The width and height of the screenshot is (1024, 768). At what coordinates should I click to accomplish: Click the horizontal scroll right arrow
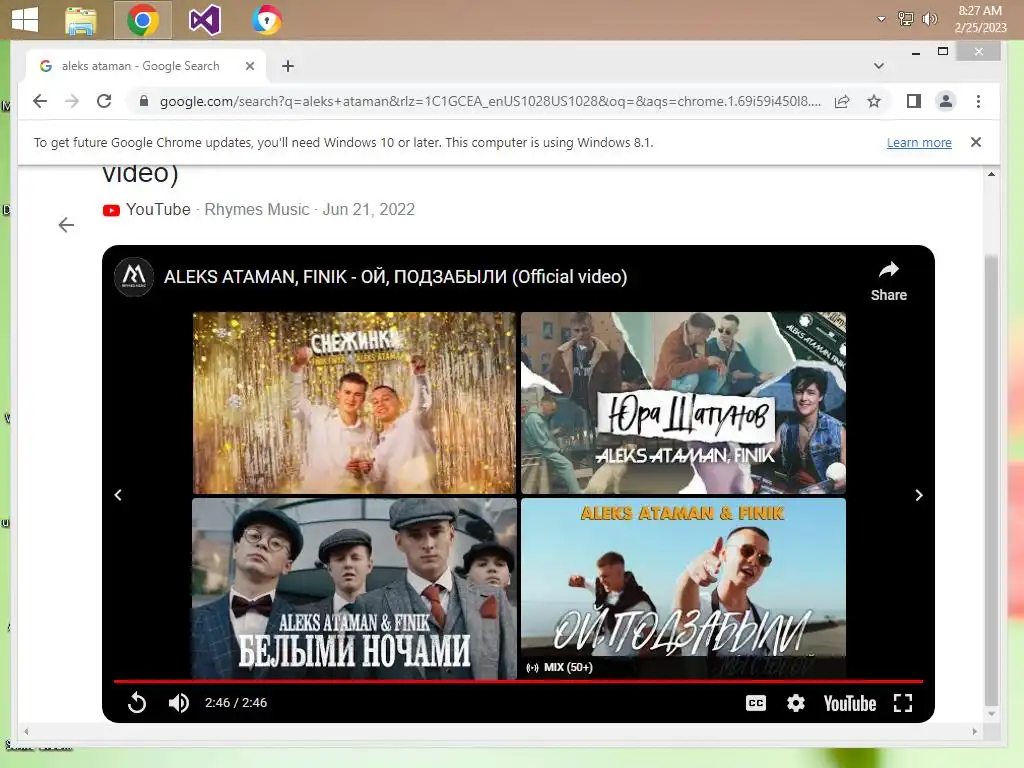click(x=974, y=731)
